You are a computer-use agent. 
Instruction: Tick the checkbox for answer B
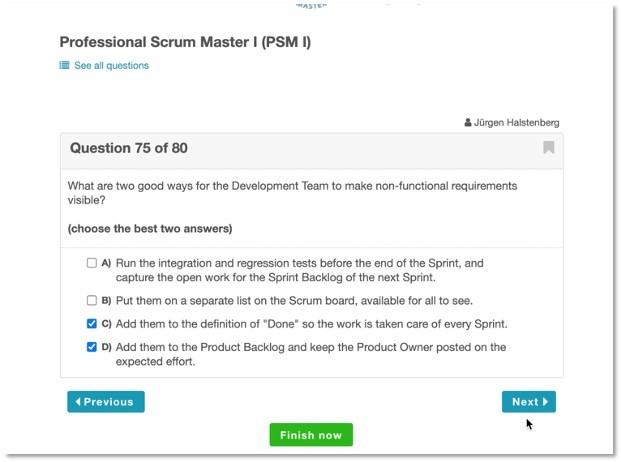pos(92,300)
